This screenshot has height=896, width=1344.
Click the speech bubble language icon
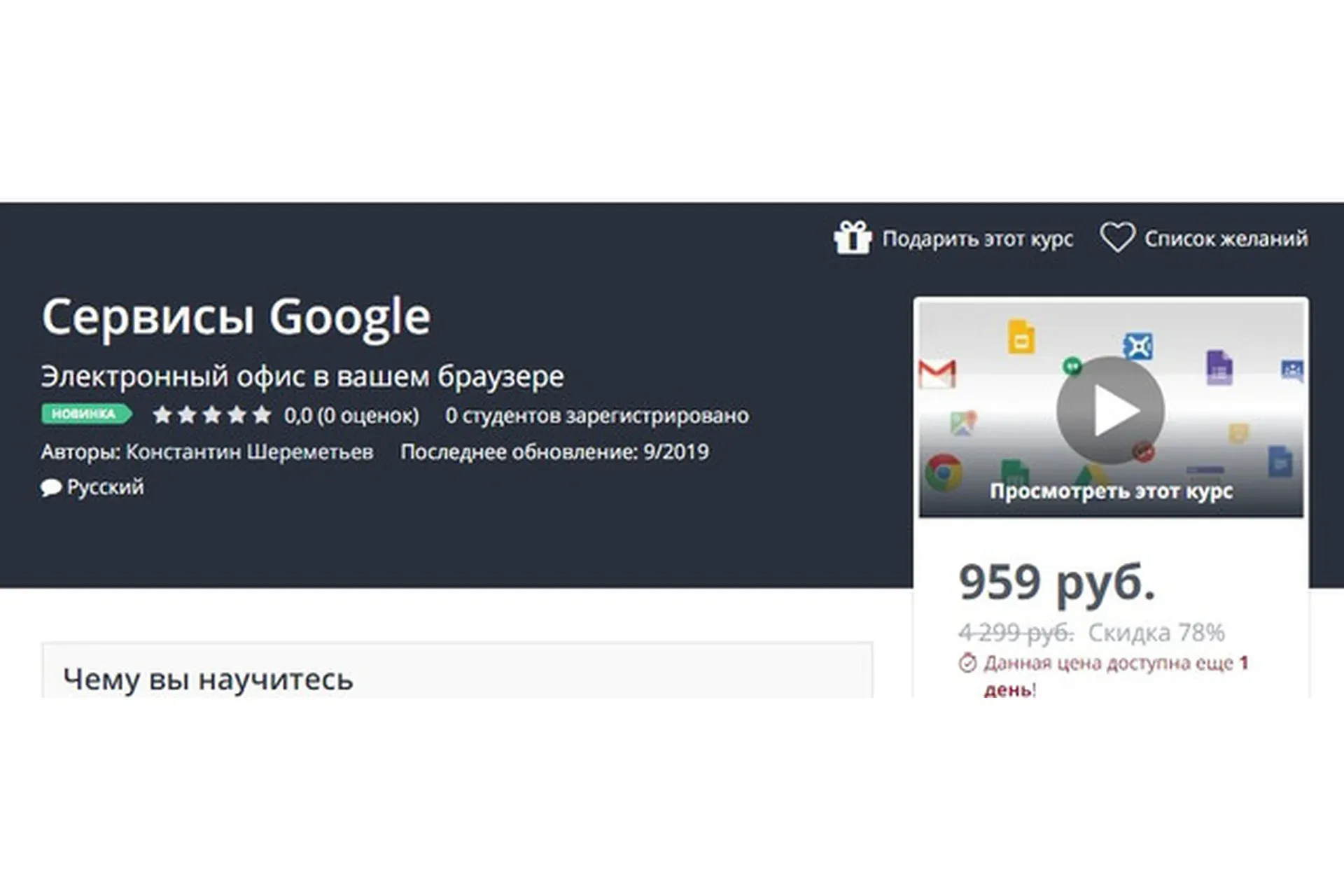coord(51,487)
